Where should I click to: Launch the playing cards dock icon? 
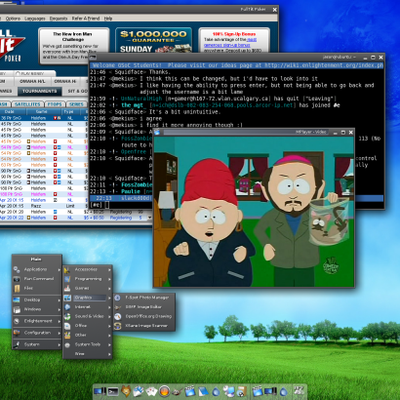pos(151,391)
